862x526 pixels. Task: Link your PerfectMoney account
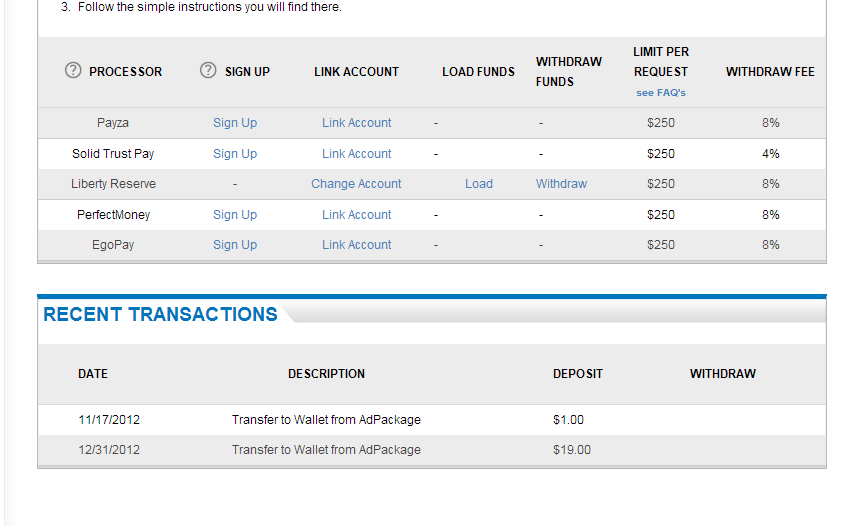357,215
